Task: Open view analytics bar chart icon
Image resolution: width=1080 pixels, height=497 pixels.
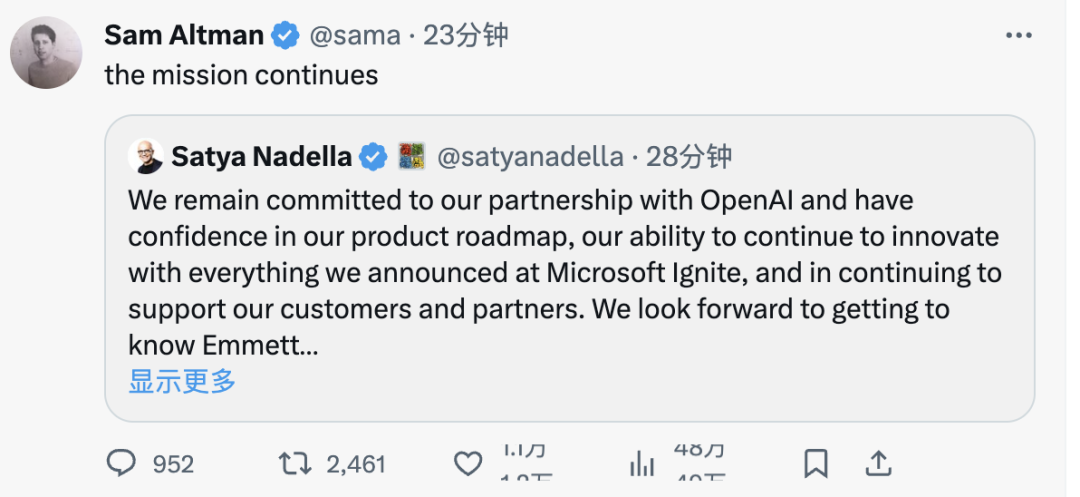Action: [640, 464]
